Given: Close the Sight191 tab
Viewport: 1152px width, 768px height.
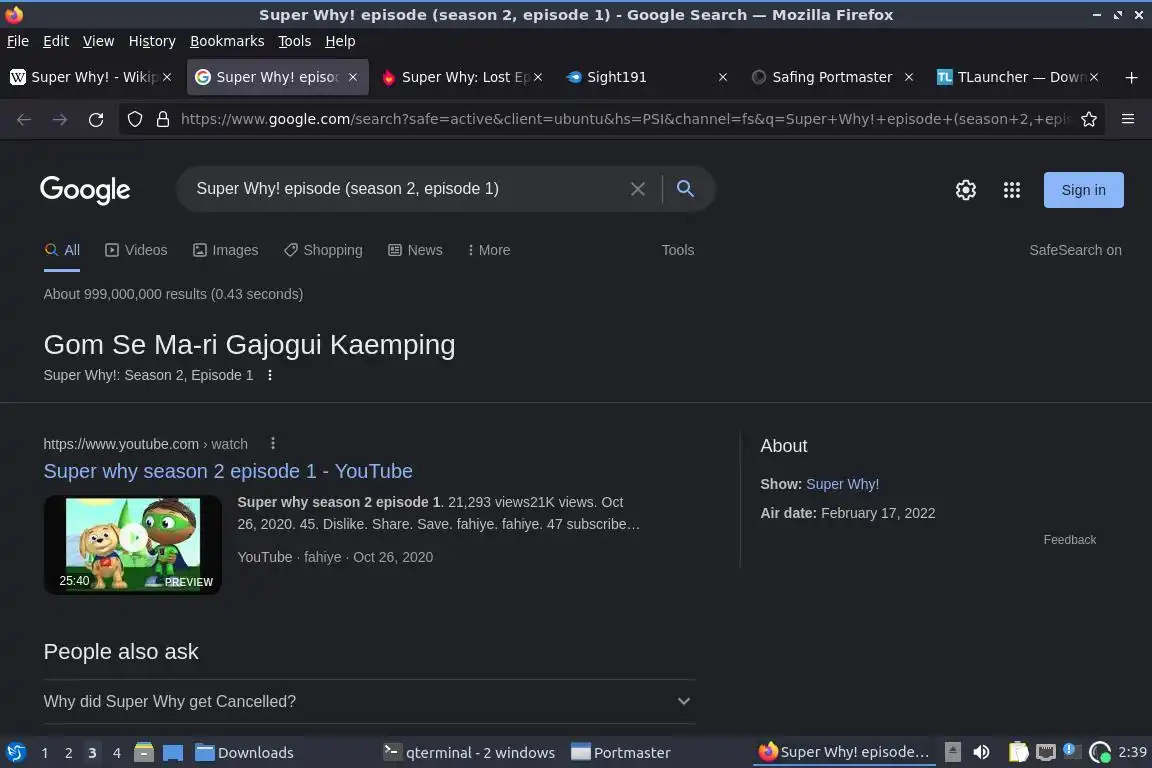Looking at the screenshot, I should click(x=722, y=77).
